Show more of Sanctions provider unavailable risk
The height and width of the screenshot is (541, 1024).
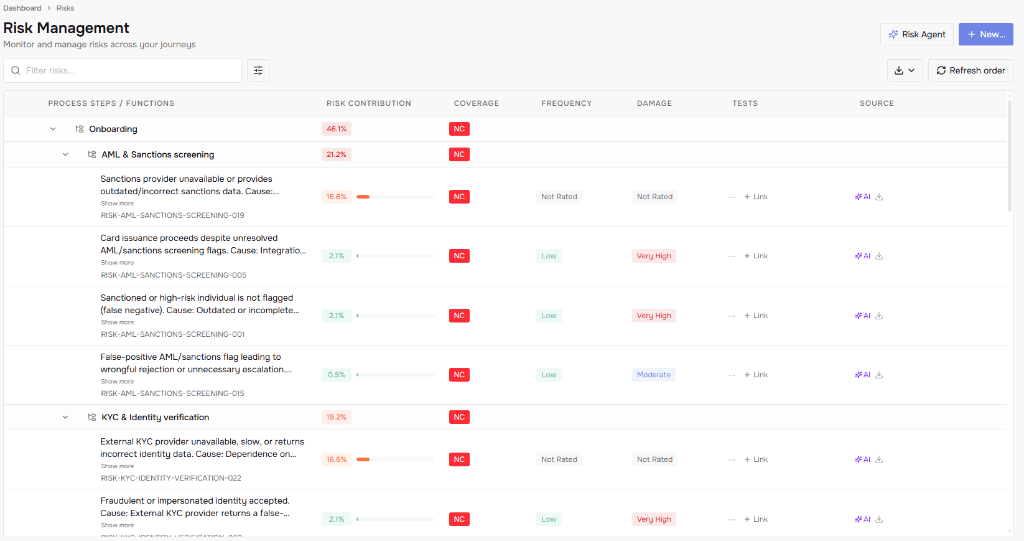tap(117, 204)
